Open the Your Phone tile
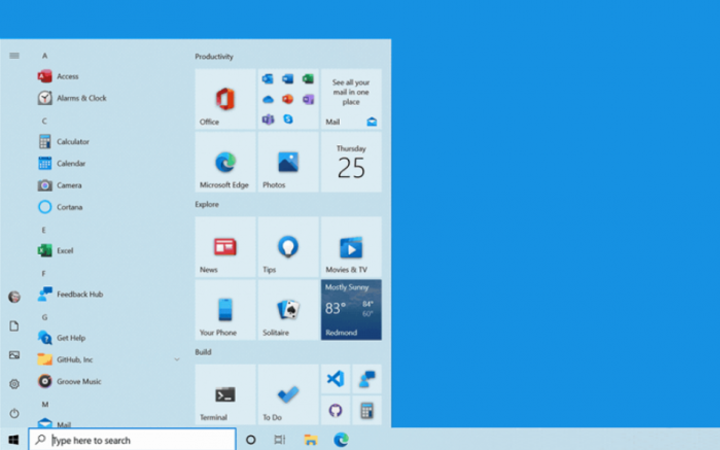The image size is (720, 450). coord(225,309)
